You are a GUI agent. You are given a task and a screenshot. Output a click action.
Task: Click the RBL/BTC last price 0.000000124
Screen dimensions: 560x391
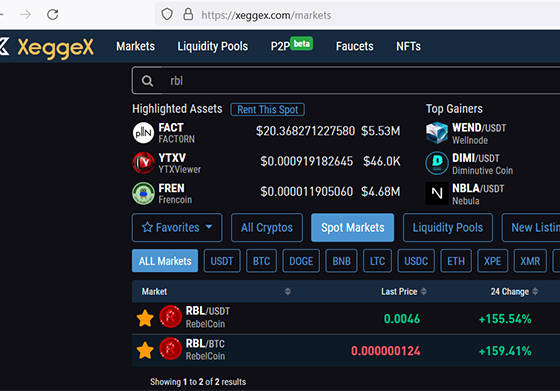pos(386,351)
